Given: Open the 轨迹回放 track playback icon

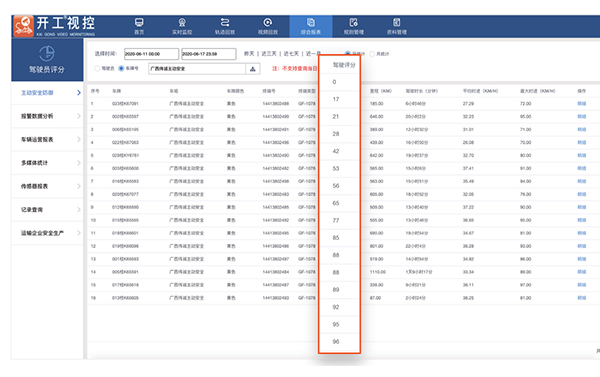Looking at the screenshot, I should (x=225, y=22).
